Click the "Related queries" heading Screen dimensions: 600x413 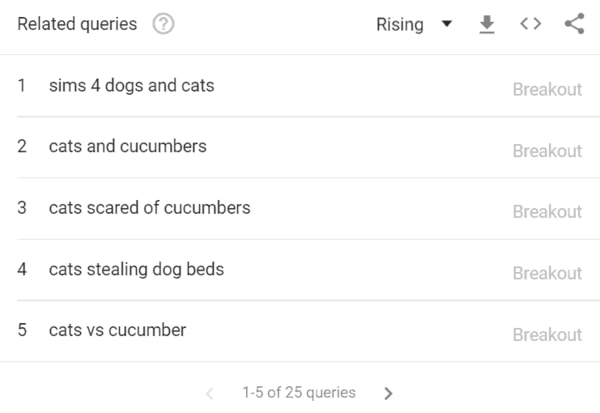click(77, 25)
